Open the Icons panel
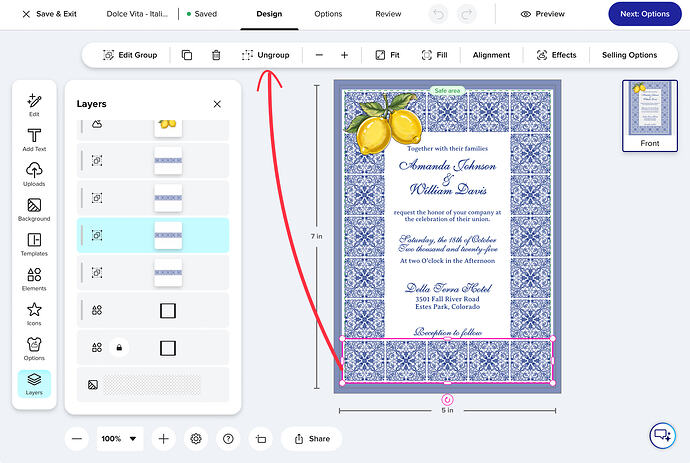 click(34, 313)
